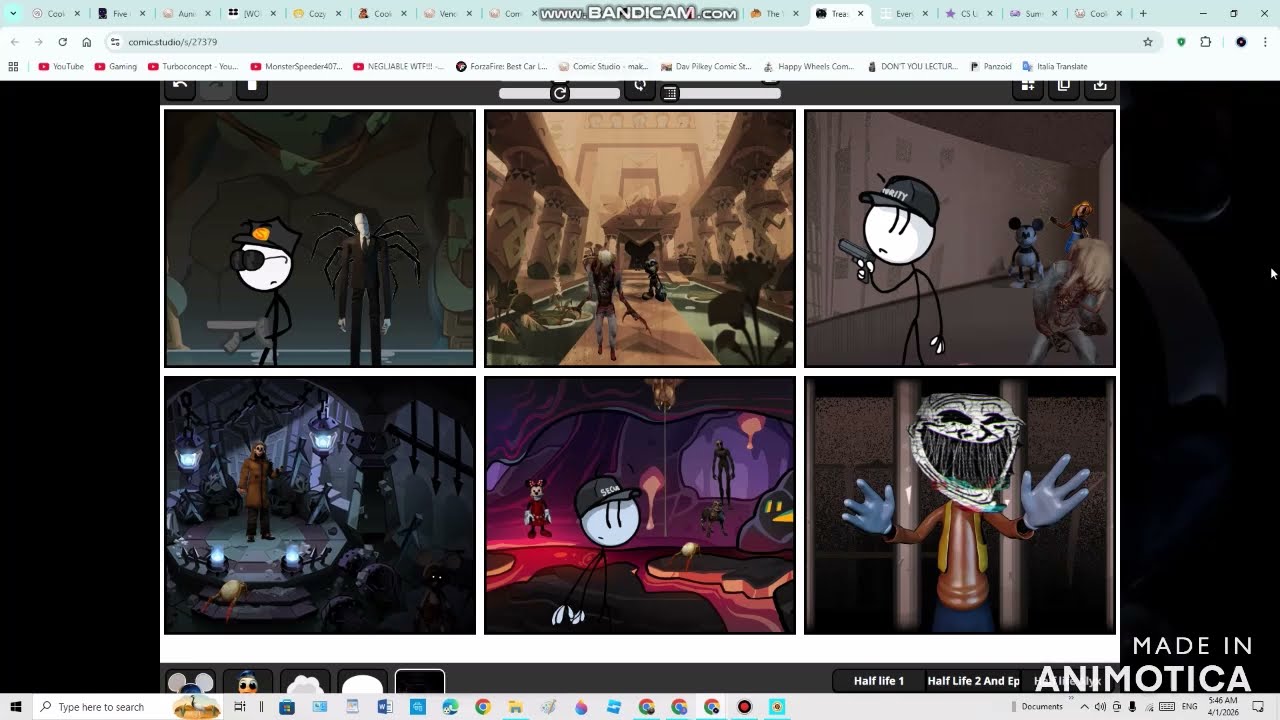Screen dimensions: 1280x720
Task: Adjust the left toolbar slider track
Action: 559,93
